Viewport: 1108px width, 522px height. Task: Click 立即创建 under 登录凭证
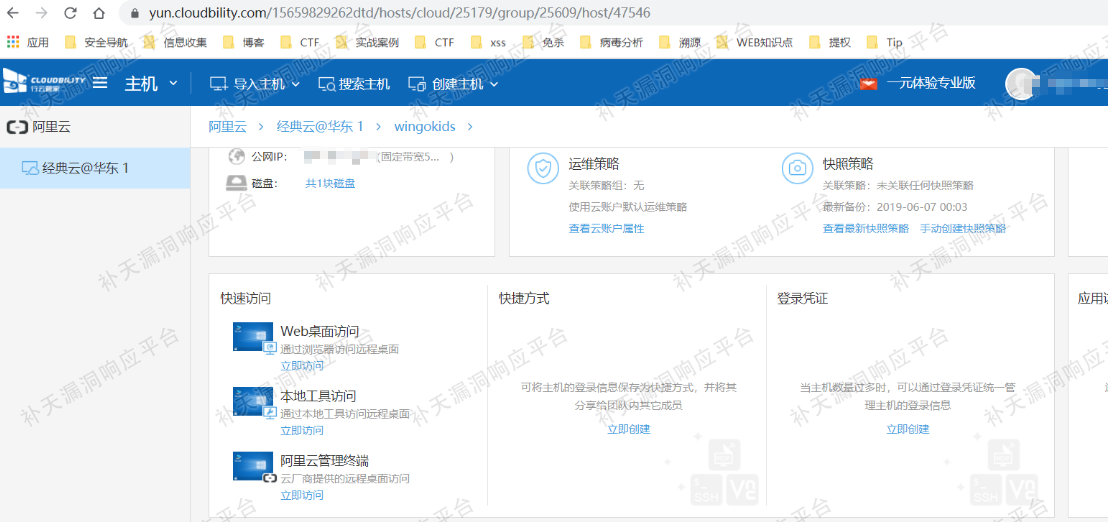(x=908, y=429)
